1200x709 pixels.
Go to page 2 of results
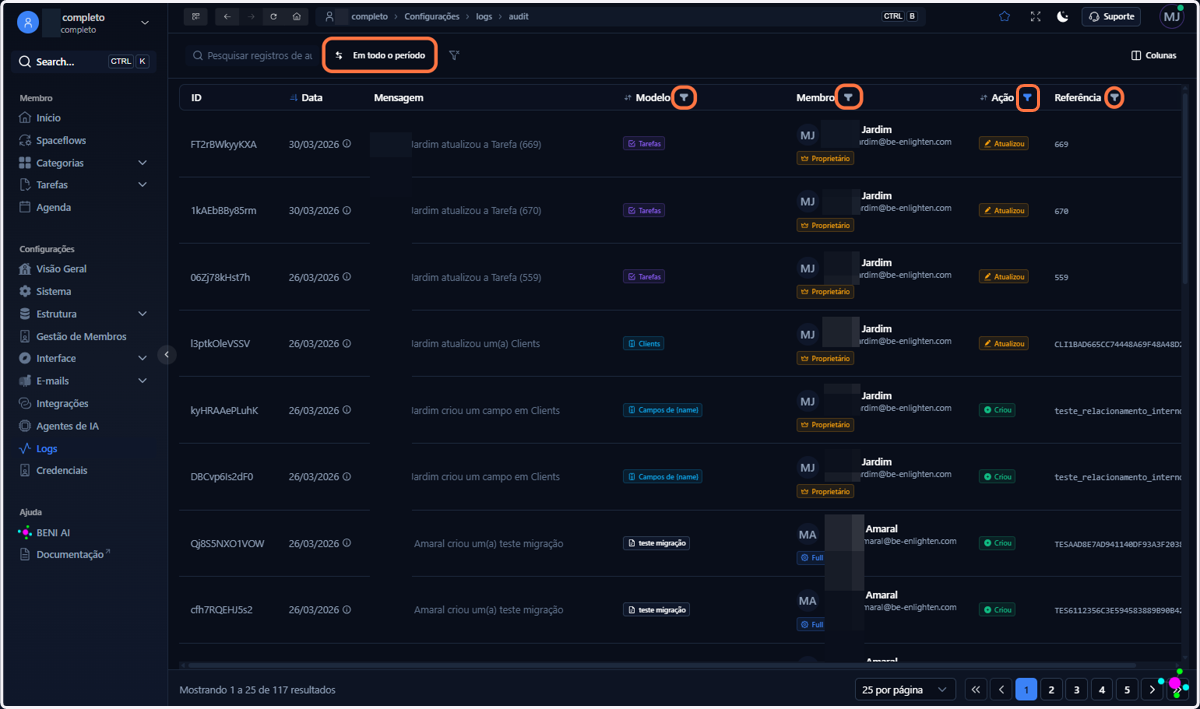click(1051, 690)
